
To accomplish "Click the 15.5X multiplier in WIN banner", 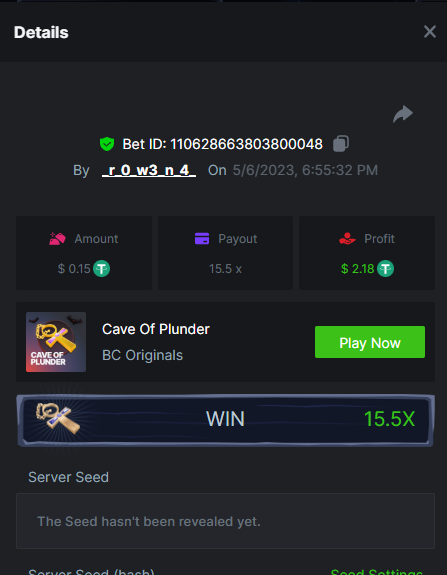I will [389, 419].
